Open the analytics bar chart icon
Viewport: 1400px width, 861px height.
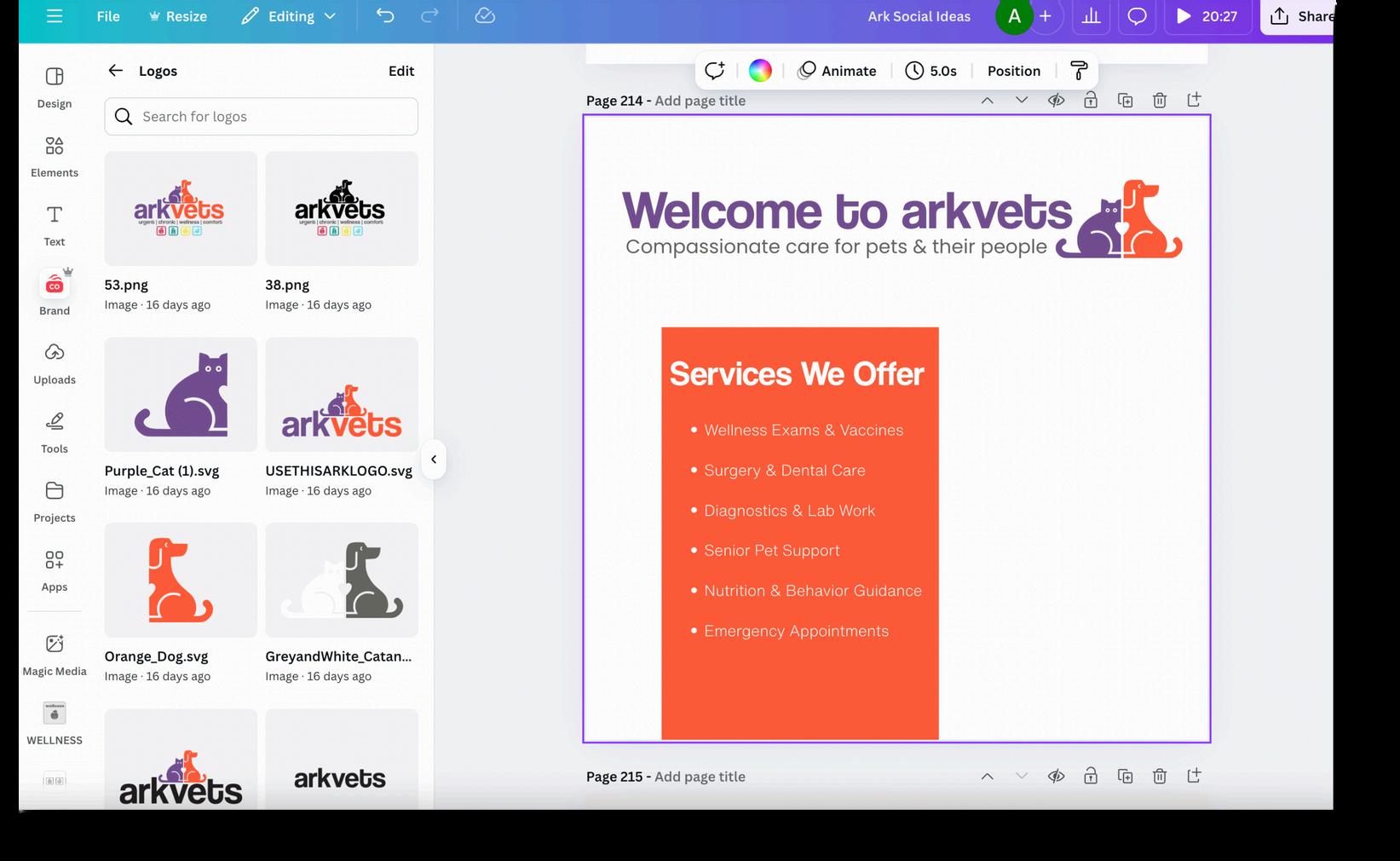[1091, 16]
